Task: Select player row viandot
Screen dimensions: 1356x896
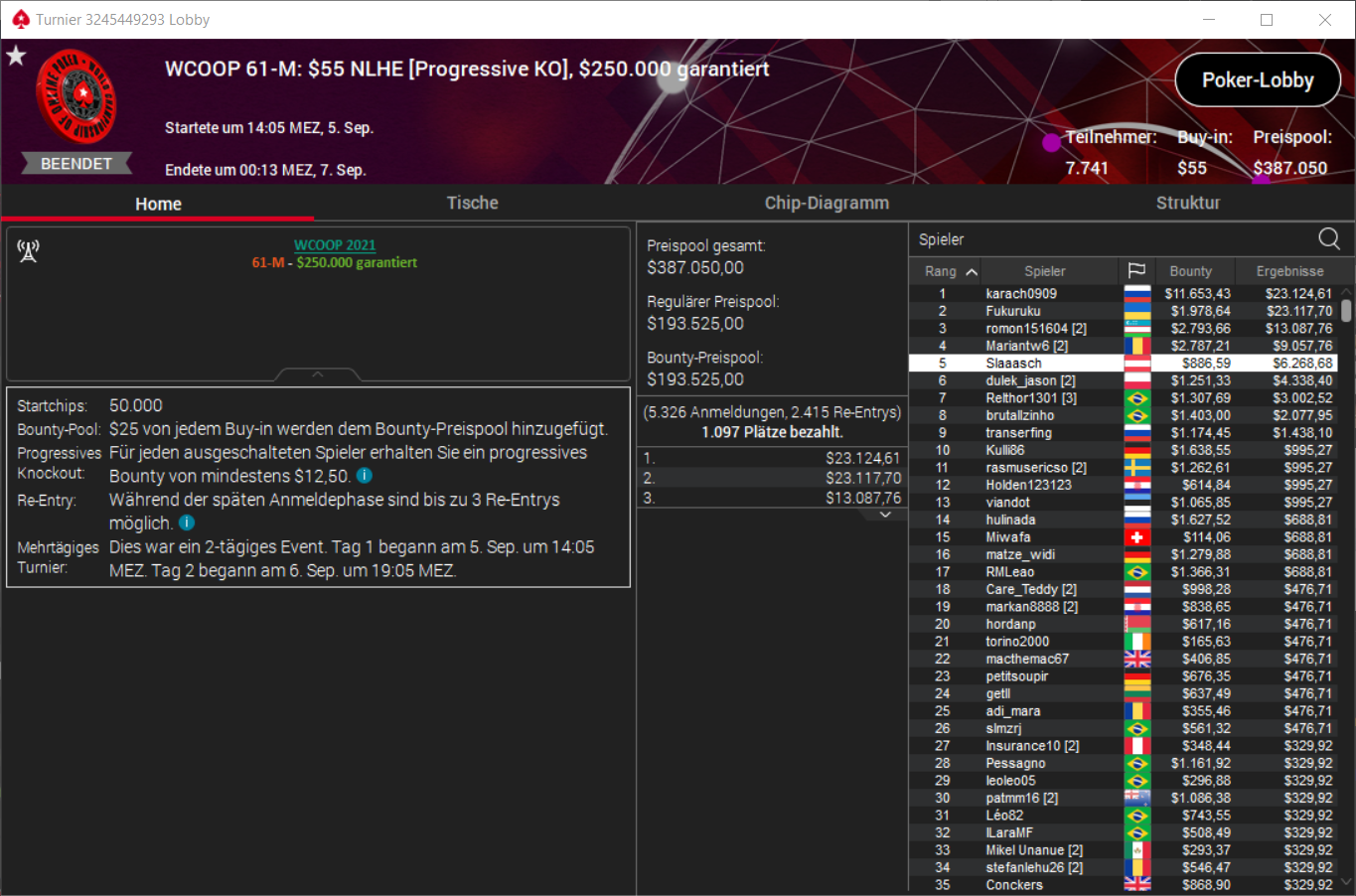Action: (1123, 503)
